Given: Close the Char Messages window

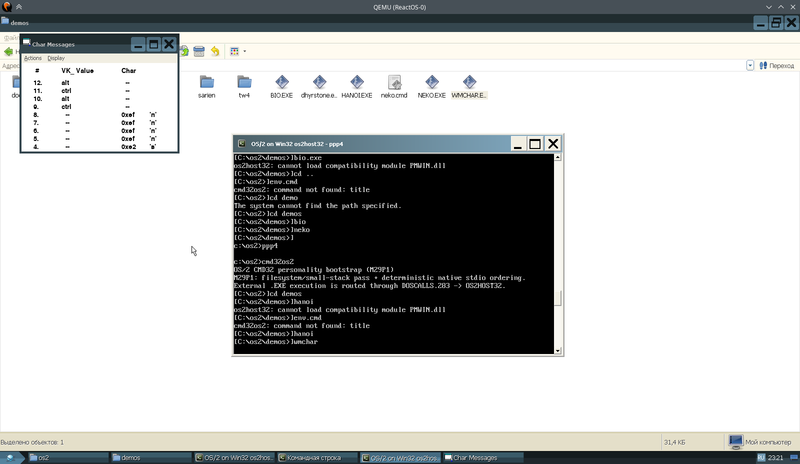Looking at the screenshot, I should coord(169,44).
